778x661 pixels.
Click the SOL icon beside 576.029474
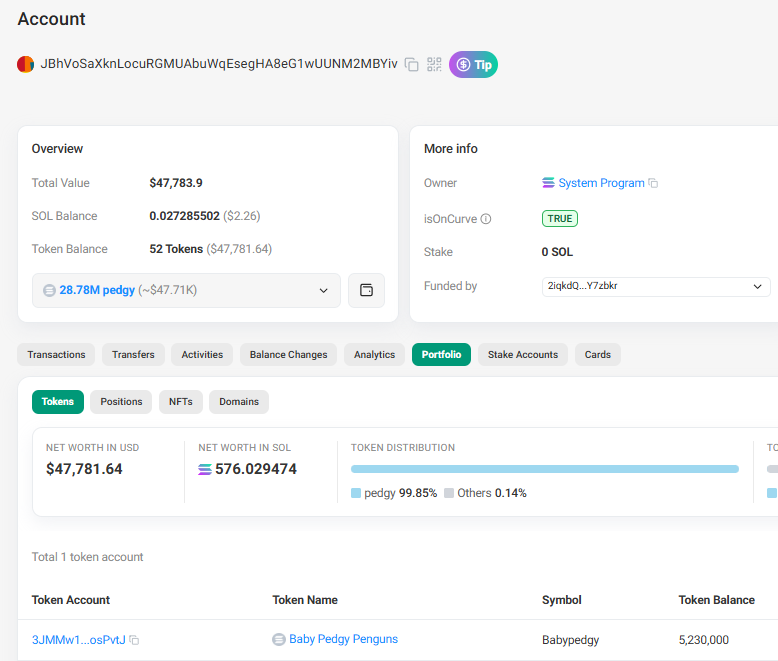pyautogui.click(x=205, y=469)
